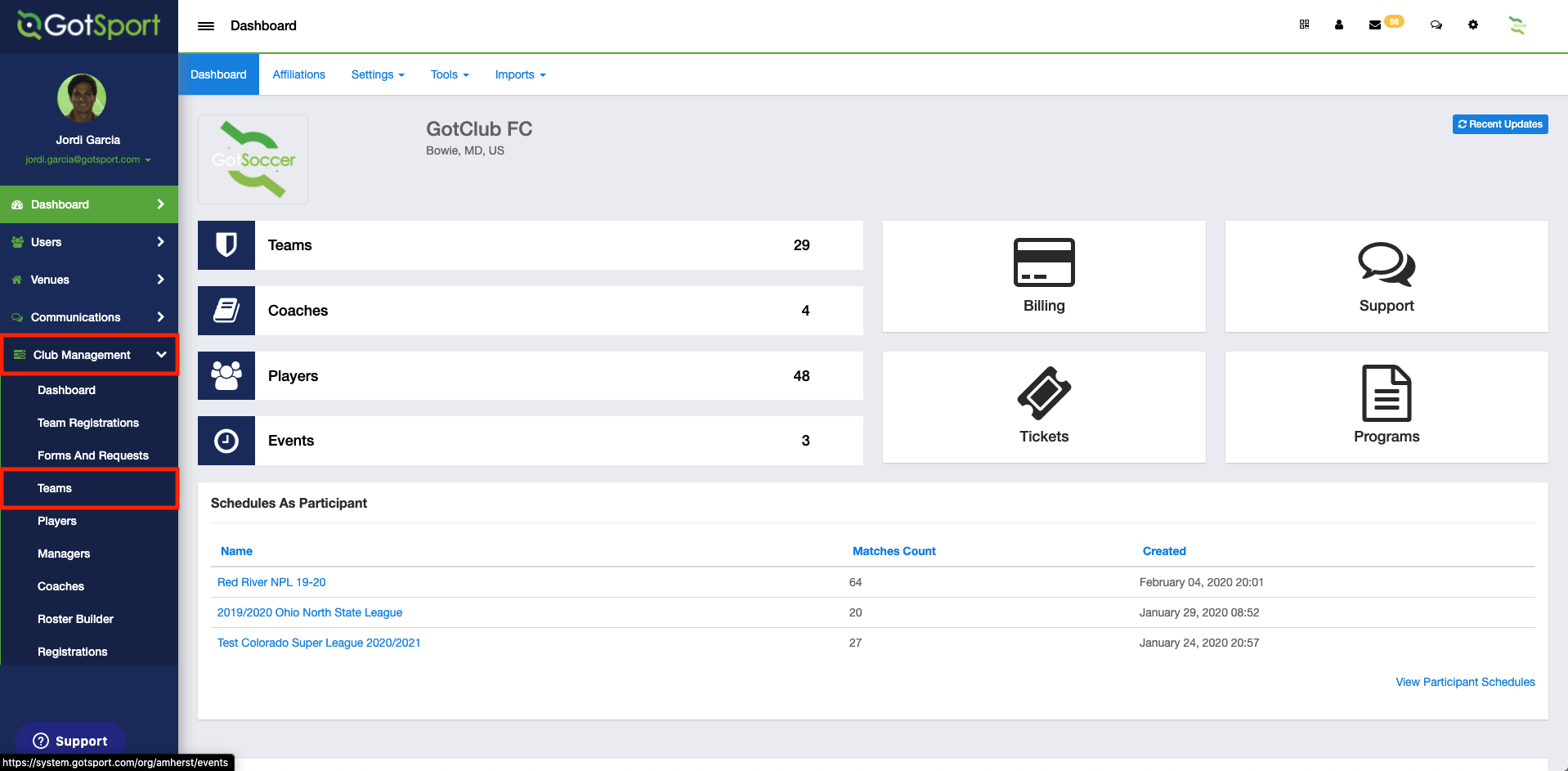Open Managers in sidebar

coord(64,554)
